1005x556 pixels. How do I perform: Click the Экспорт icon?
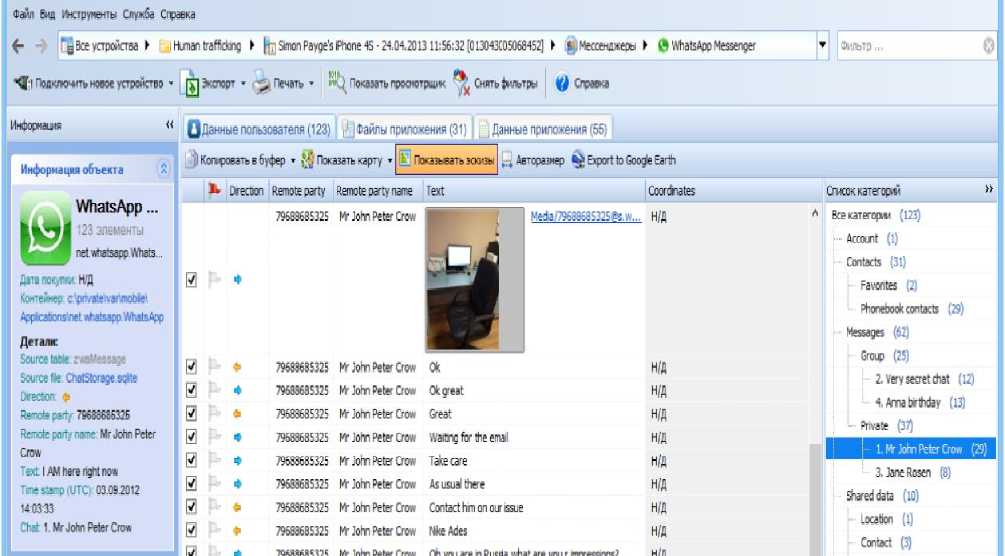pos(191,84)
